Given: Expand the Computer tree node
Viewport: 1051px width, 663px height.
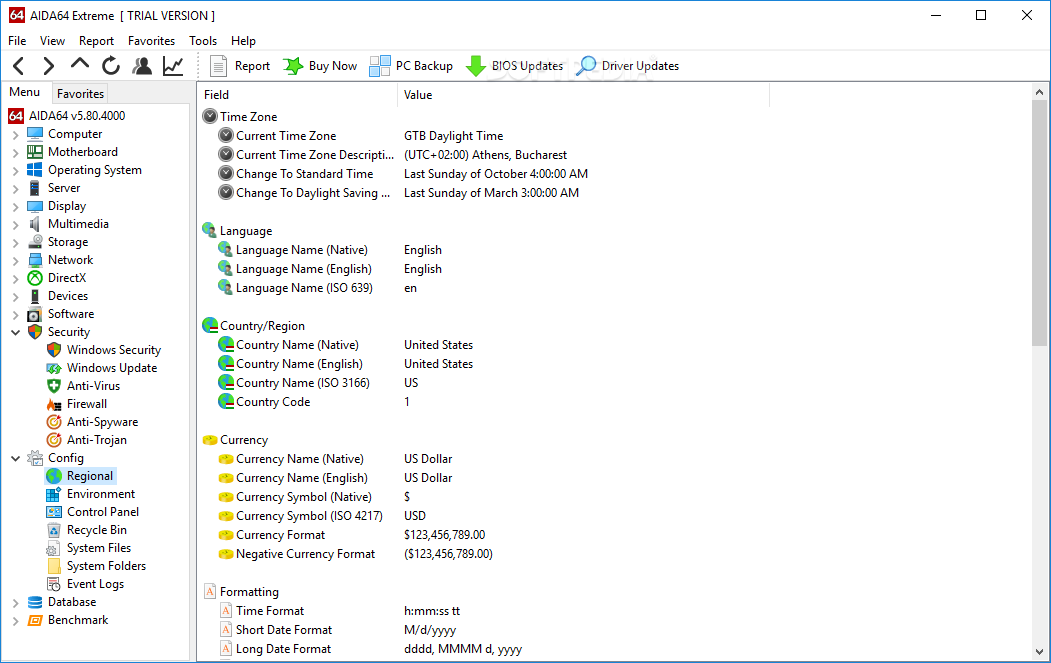Looking at the screenshot, I should (15, 135).
